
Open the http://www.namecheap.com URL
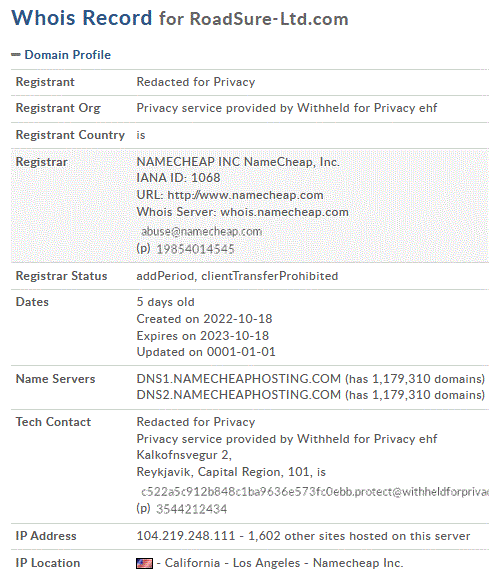[x=245, y=195]
